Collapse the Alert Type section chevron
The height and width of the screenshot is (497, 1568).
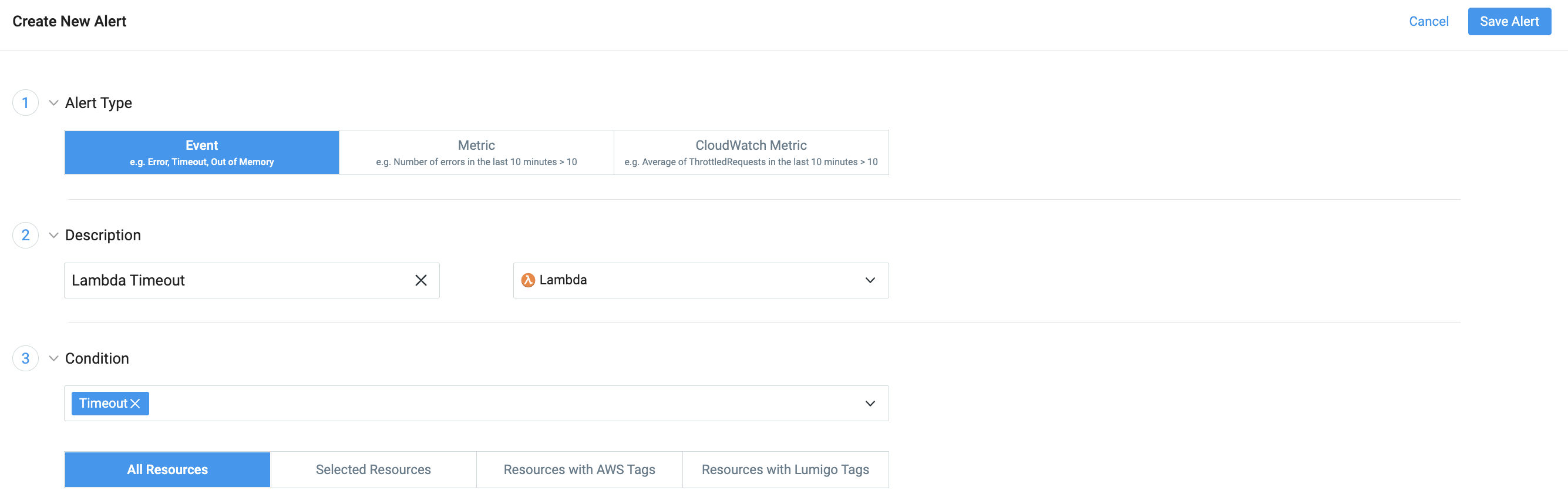pyautogui.click(x=53, y=103)
